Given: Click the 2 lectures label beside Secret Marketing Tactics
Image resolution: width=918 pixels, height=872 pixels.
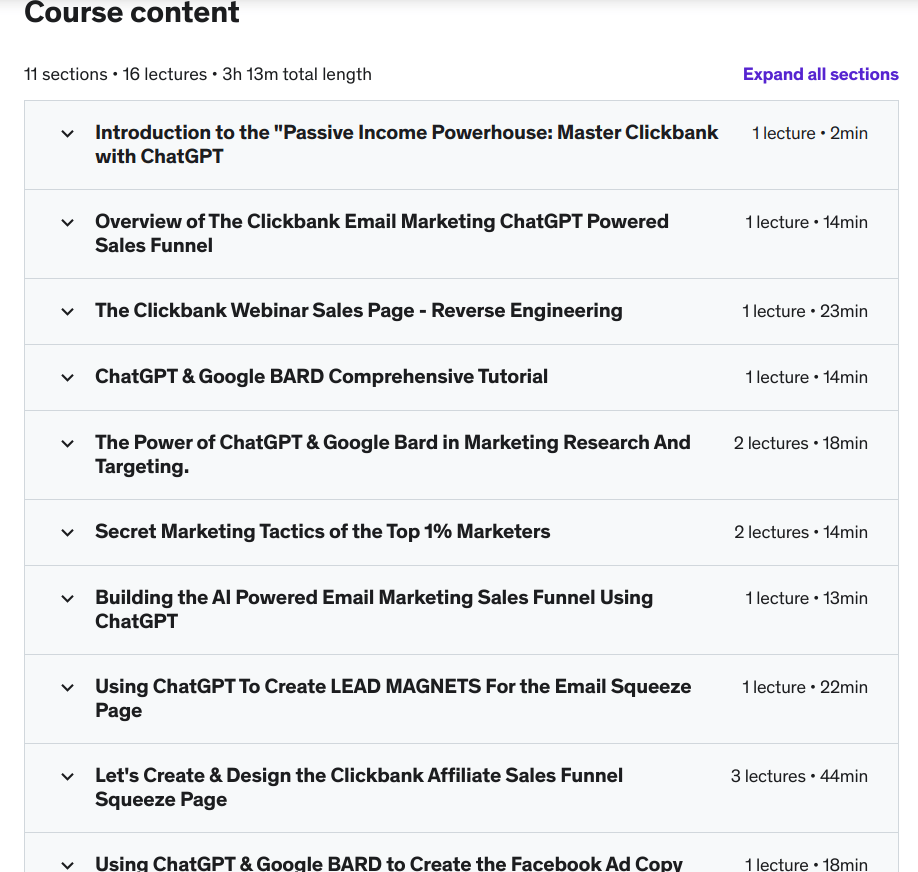Looking at the screenshot, I should tap(772, 532).
